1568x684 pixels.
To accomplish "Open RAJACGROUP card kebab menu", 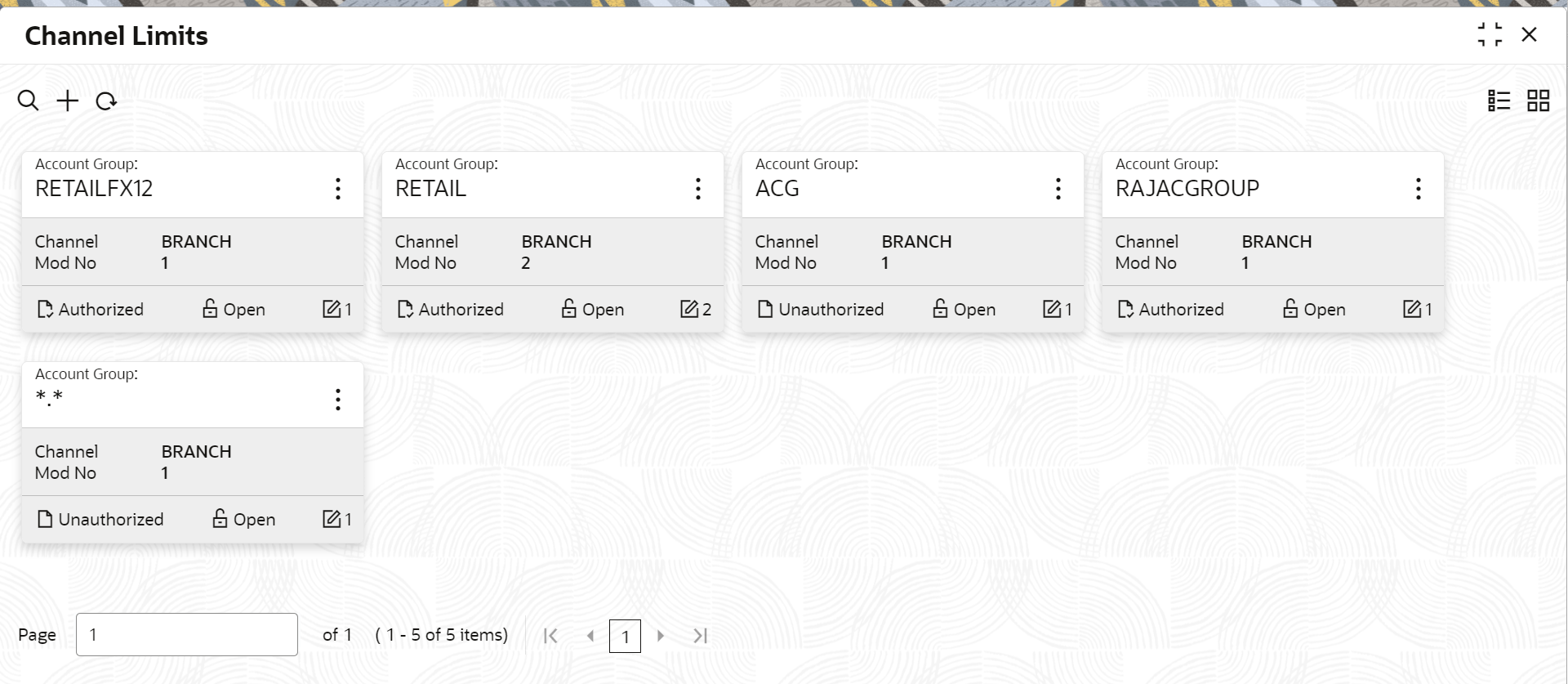I will [1419, 189].
